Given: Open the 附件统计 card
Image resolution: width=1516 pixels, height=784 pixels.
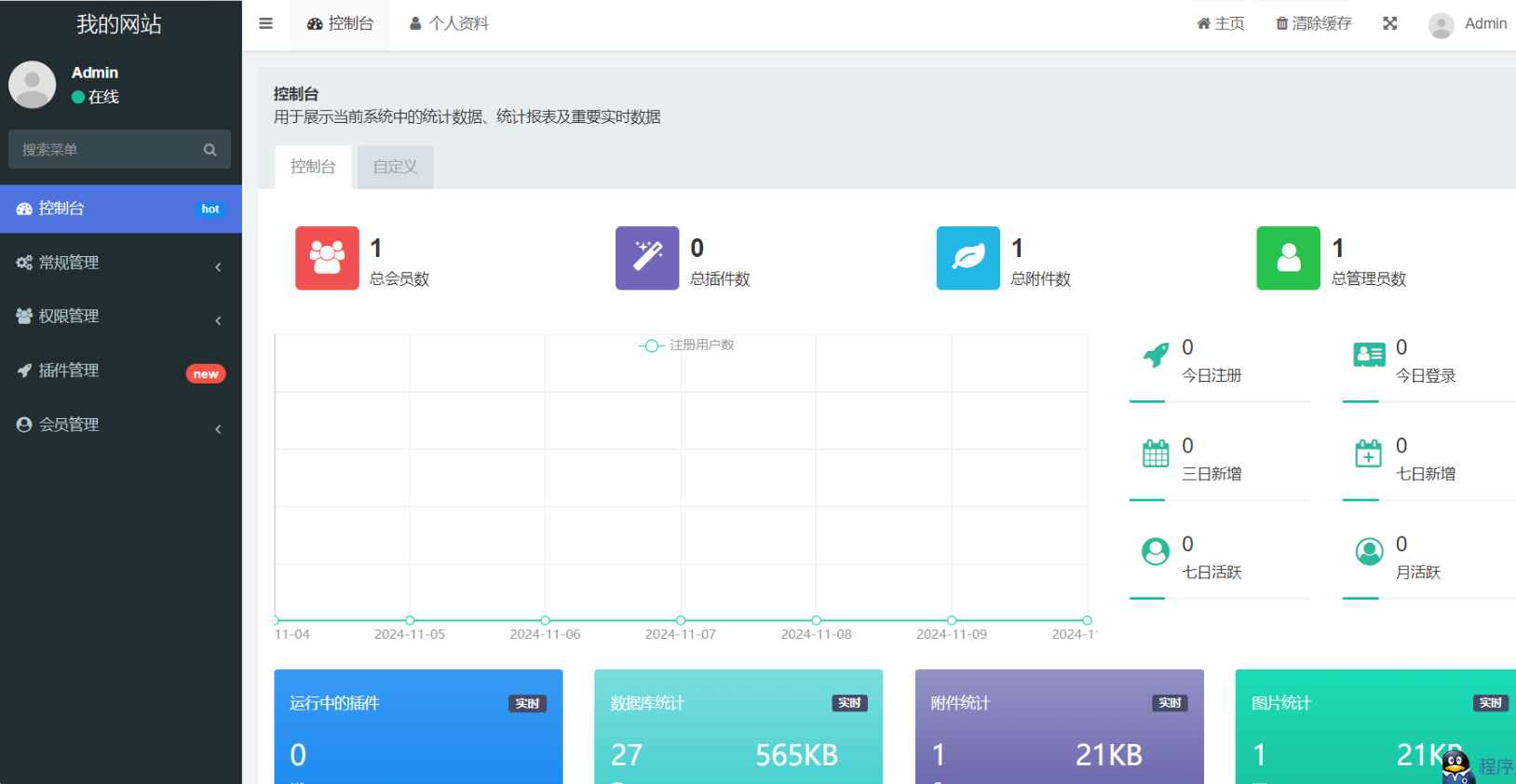Looking at the screenshot, I should click(x=1060, y=726).
